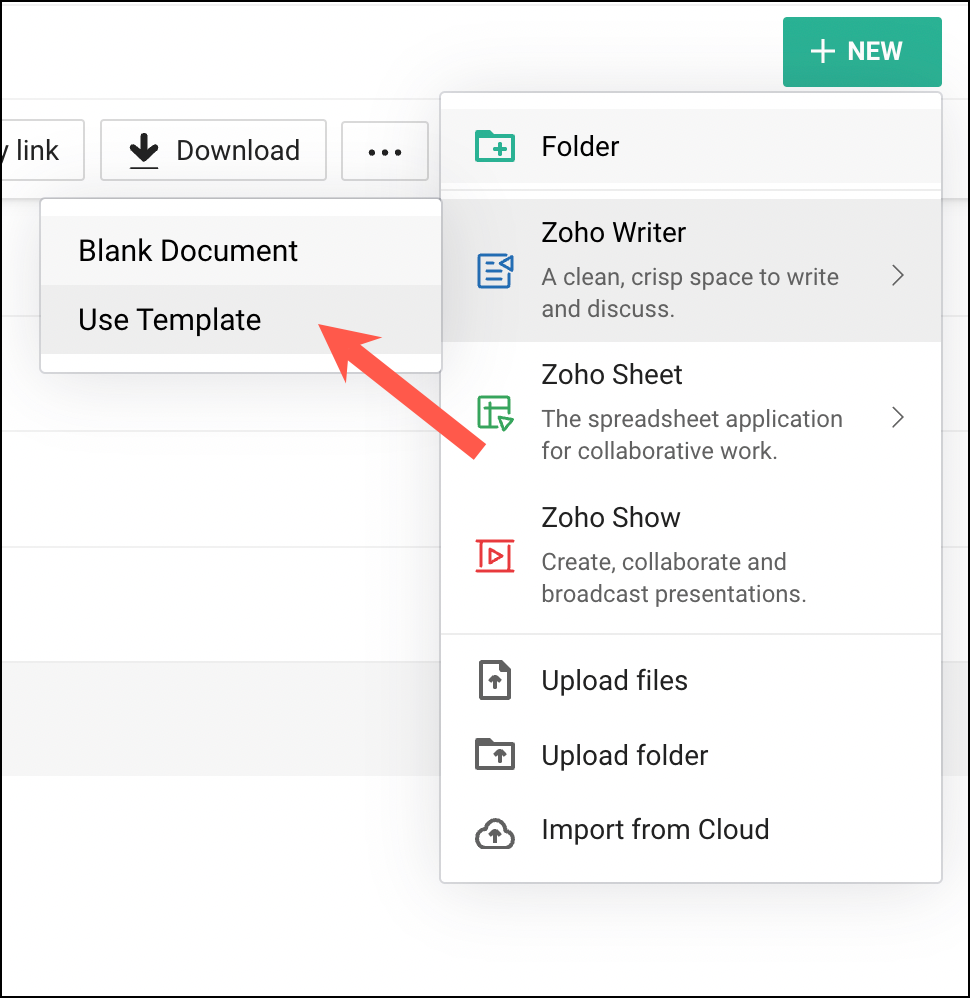970x998 pixels.
Task: Click the green Zoho Sheet icon
Action: point(495,412)
